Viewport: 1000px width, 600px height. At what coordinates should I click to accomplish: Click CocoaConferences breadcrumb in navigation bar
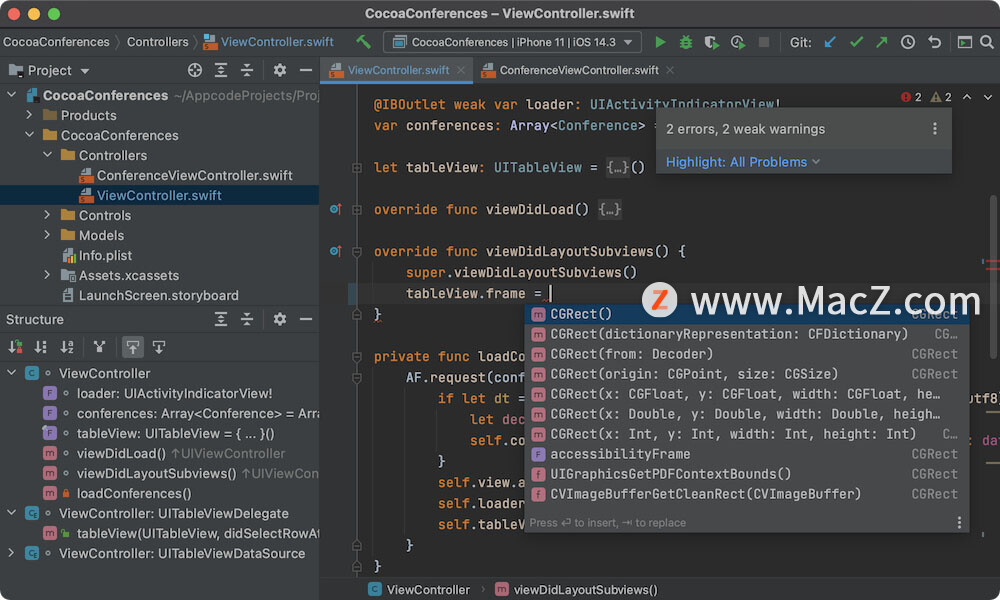click(x=56, y=42)
